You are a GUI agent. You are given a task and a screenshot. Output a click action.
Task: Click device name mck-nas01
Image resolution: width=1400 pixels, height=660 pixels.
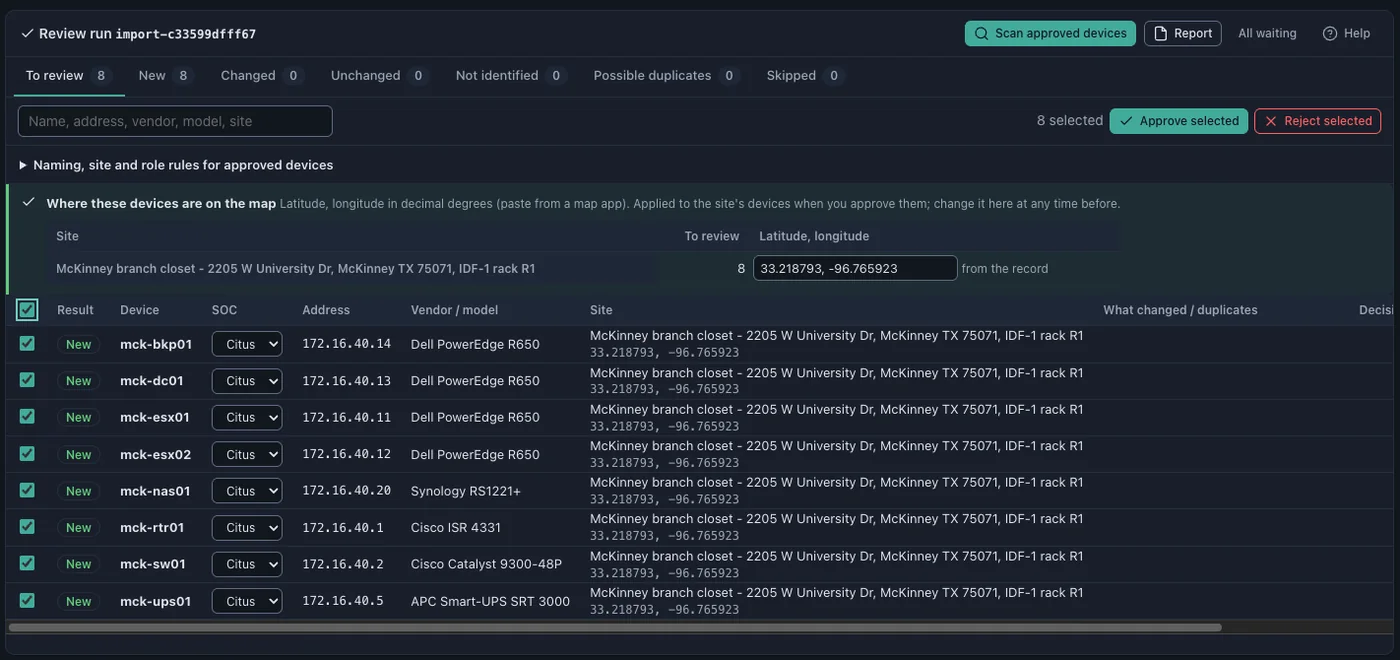point(155,491)
